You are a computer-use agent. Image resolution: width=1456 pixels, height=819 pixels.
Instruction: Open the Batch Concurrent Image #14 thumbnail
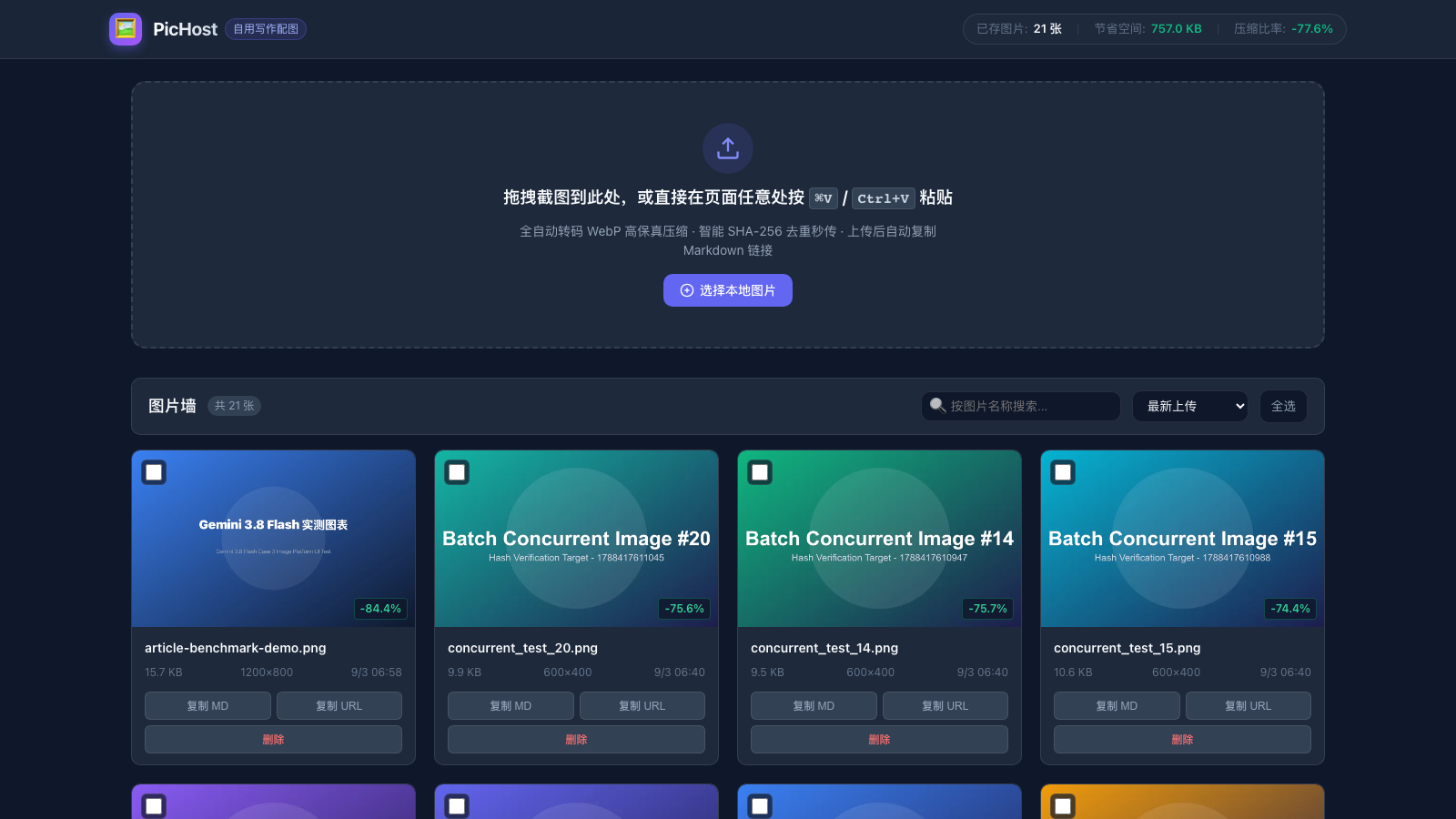pyautogui.click(x=879, y=539)
